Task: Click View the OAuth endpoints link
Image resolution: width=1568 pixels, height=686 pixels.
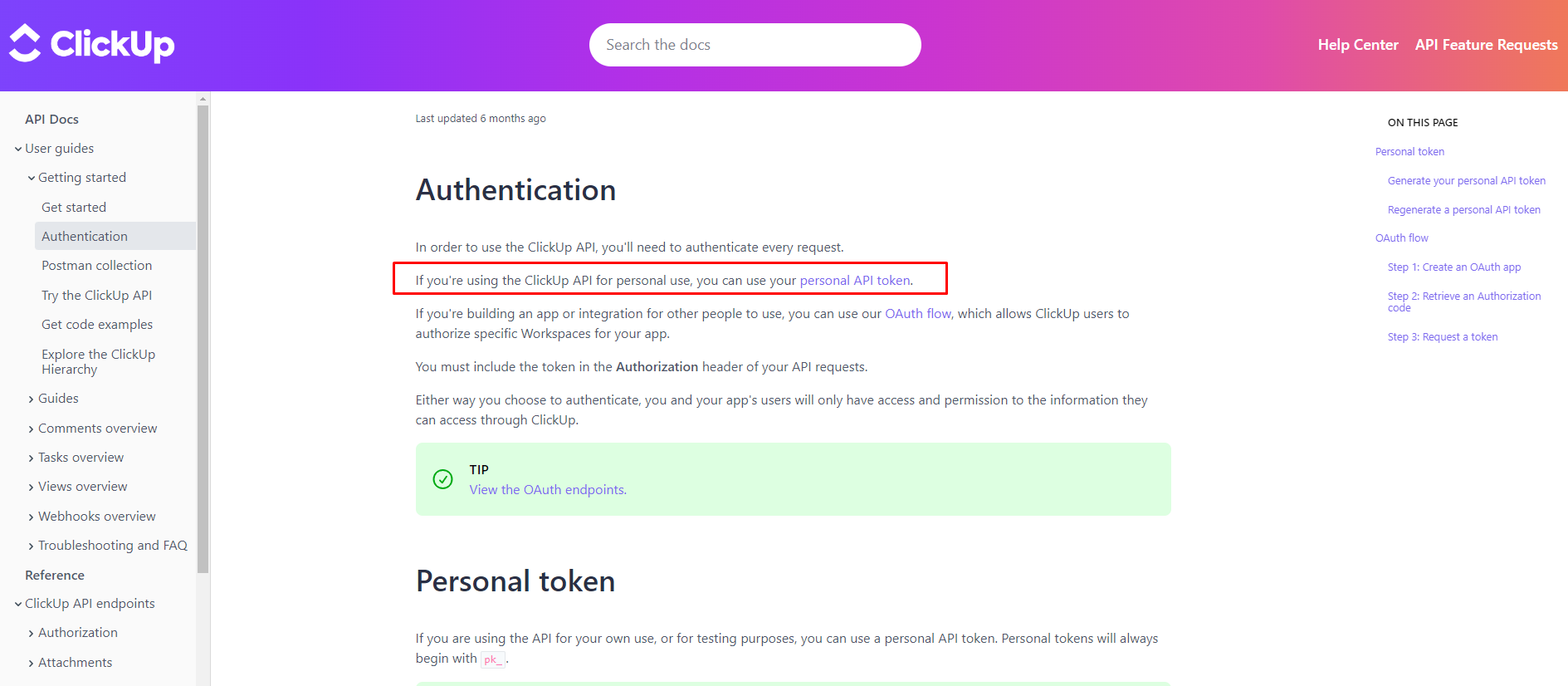Action: tap(547, 490)
